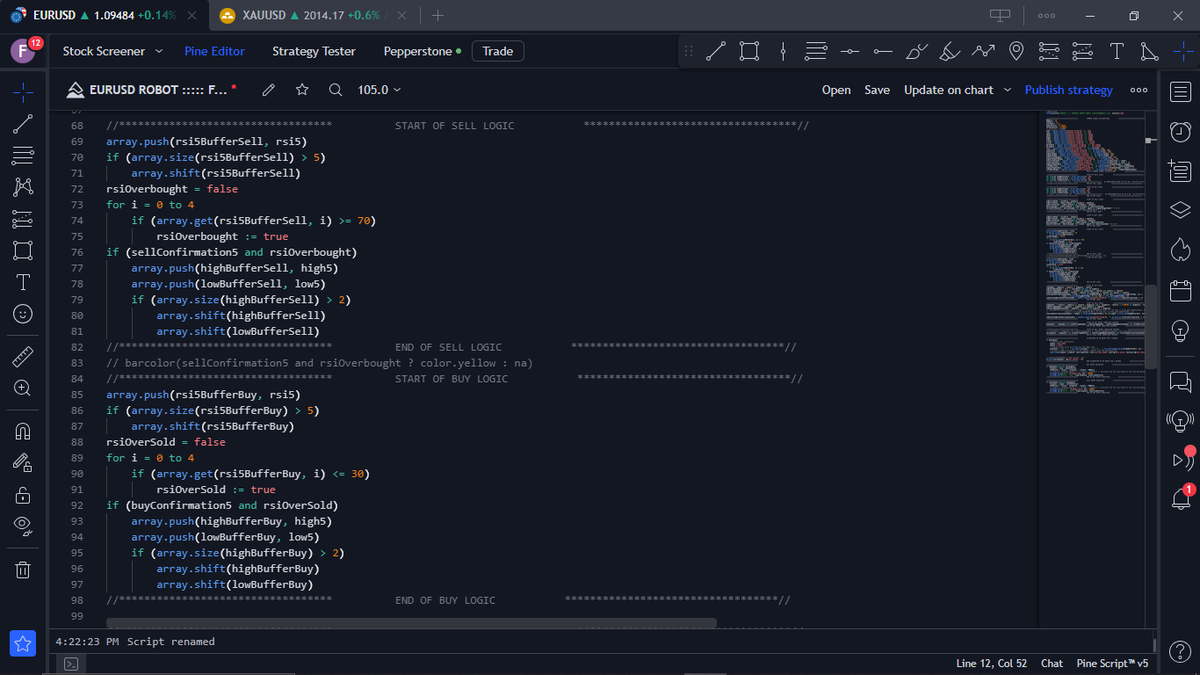Click Open in the editor header
This screenshot has height=675, width=1200.
point(836,90)
